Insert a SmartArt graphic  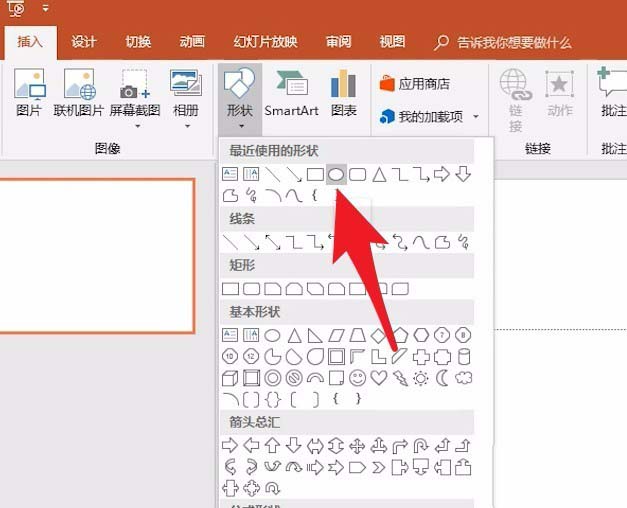292,93
